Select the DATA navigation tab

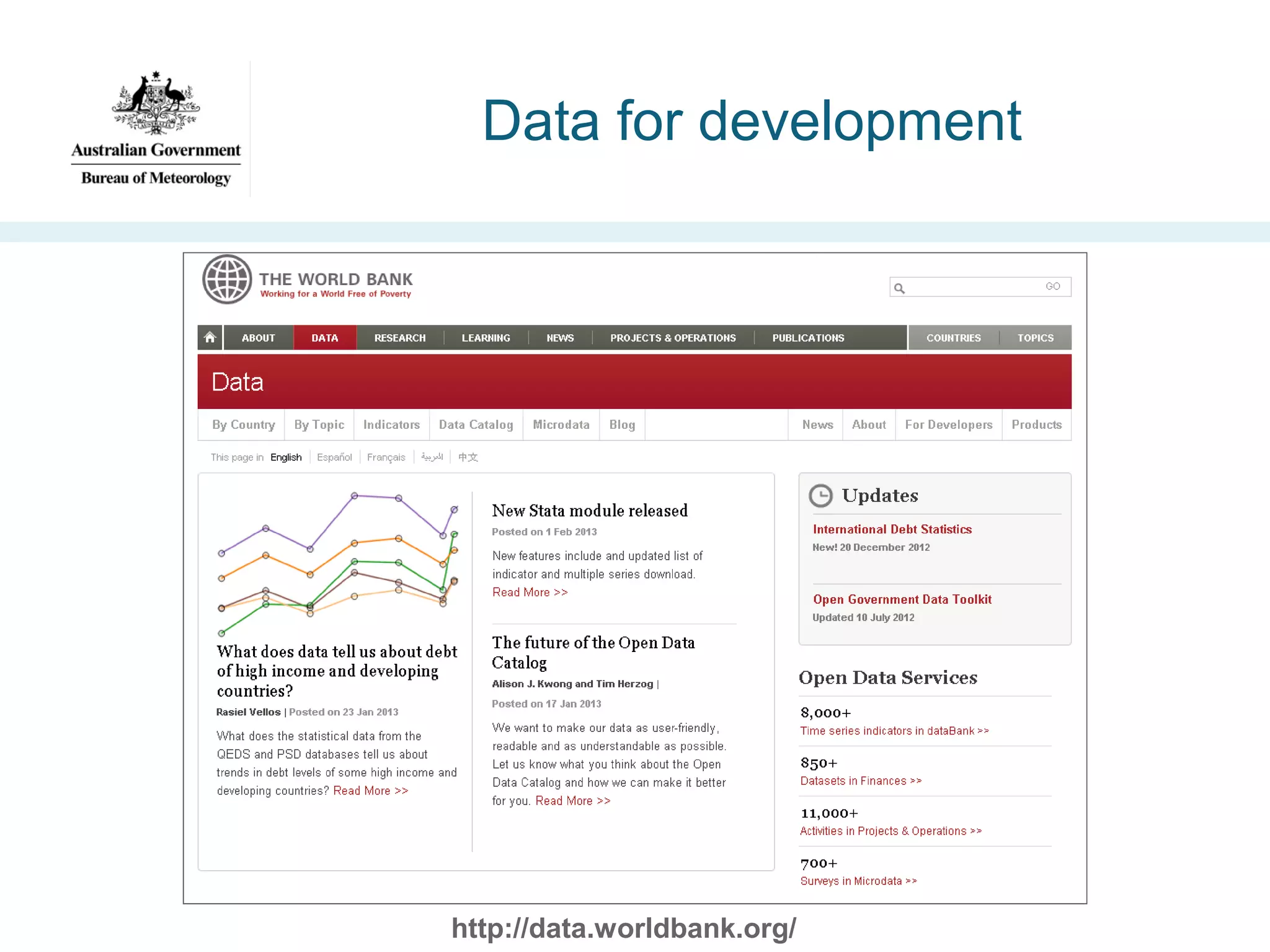(x=325, y=338)
